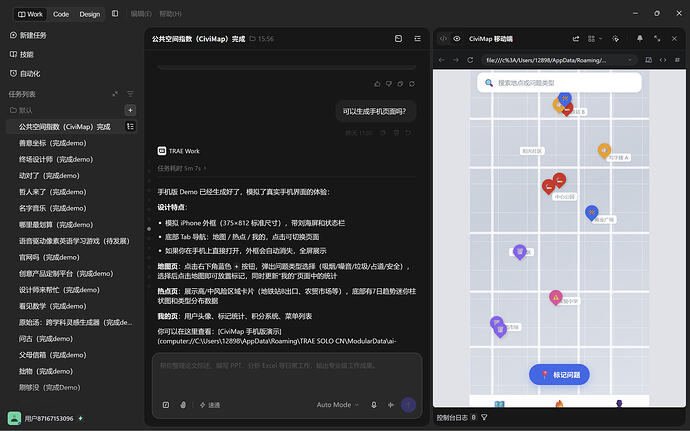Click the thumbs-up icon on the response
This screenshot has height=431, width=690.
click(x=377, y=84)
